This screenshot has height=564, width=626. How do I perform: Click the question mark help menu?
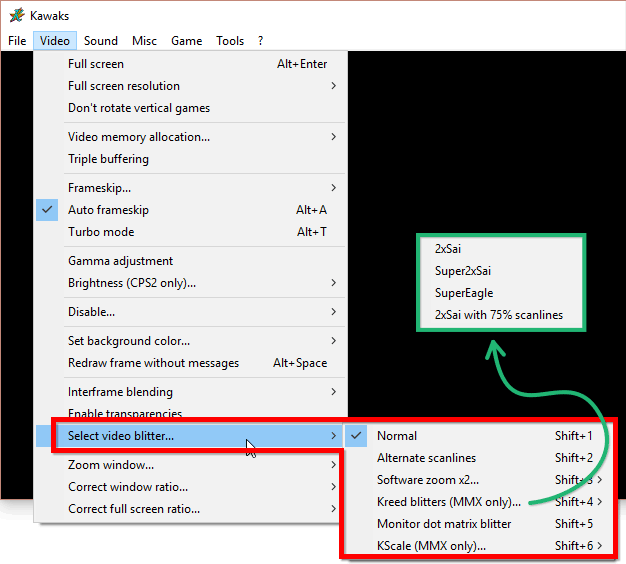(261, 41)
